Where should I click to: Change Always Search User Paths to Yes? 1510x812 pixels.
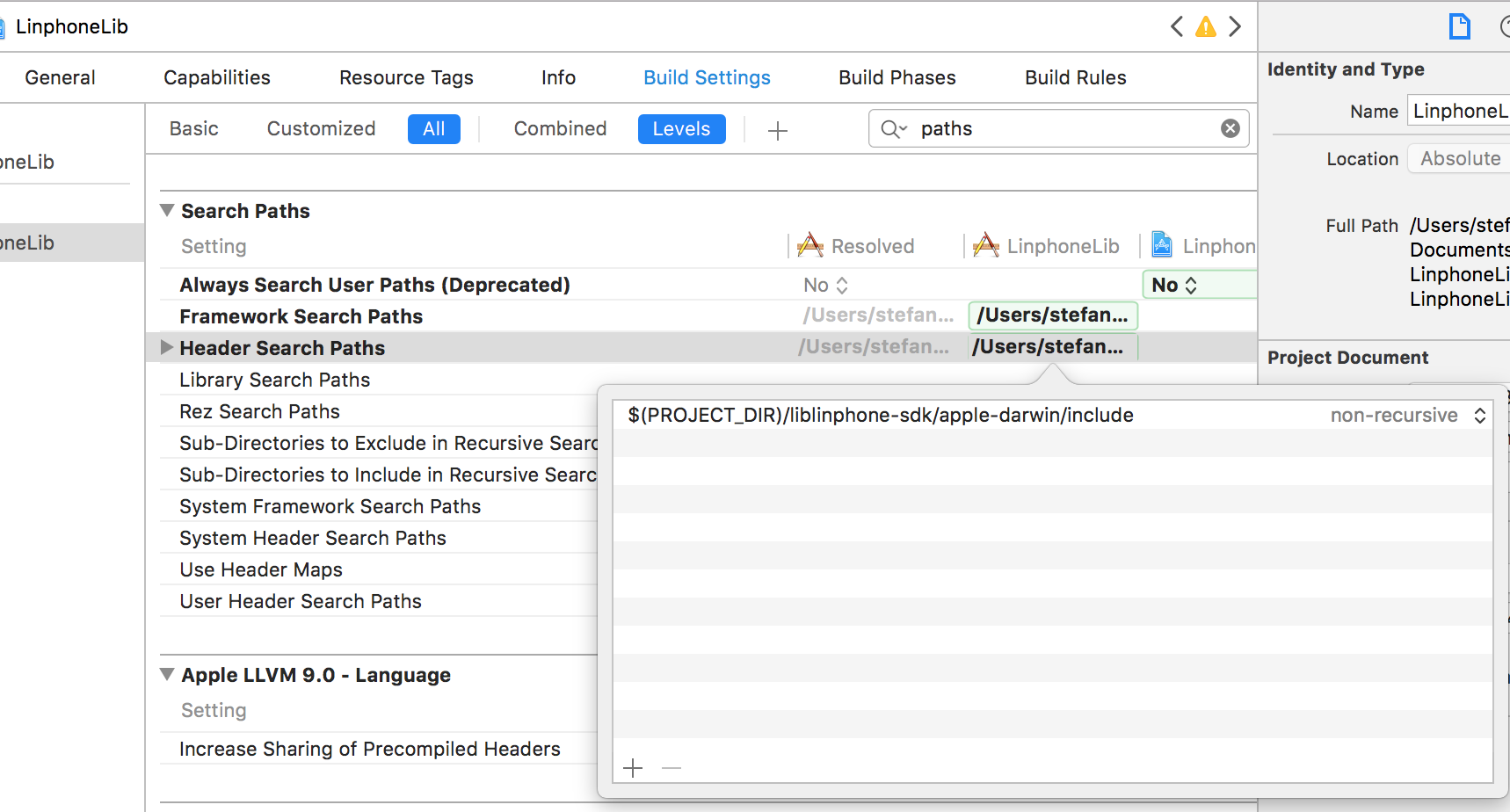pyautogui.click(x=1191, y=284)
